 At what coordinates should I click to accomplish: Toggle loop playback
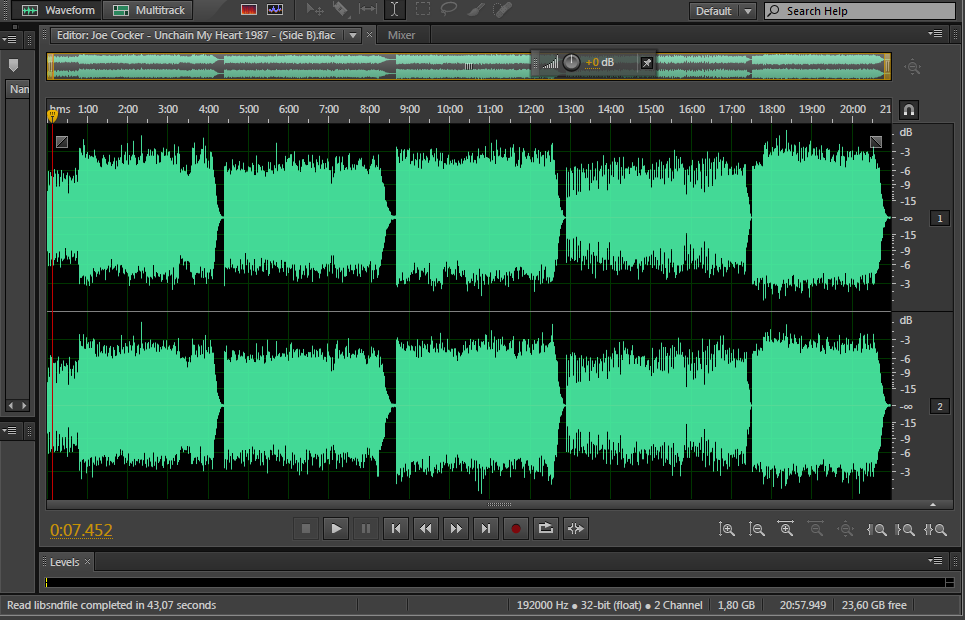tap(545, 528)
